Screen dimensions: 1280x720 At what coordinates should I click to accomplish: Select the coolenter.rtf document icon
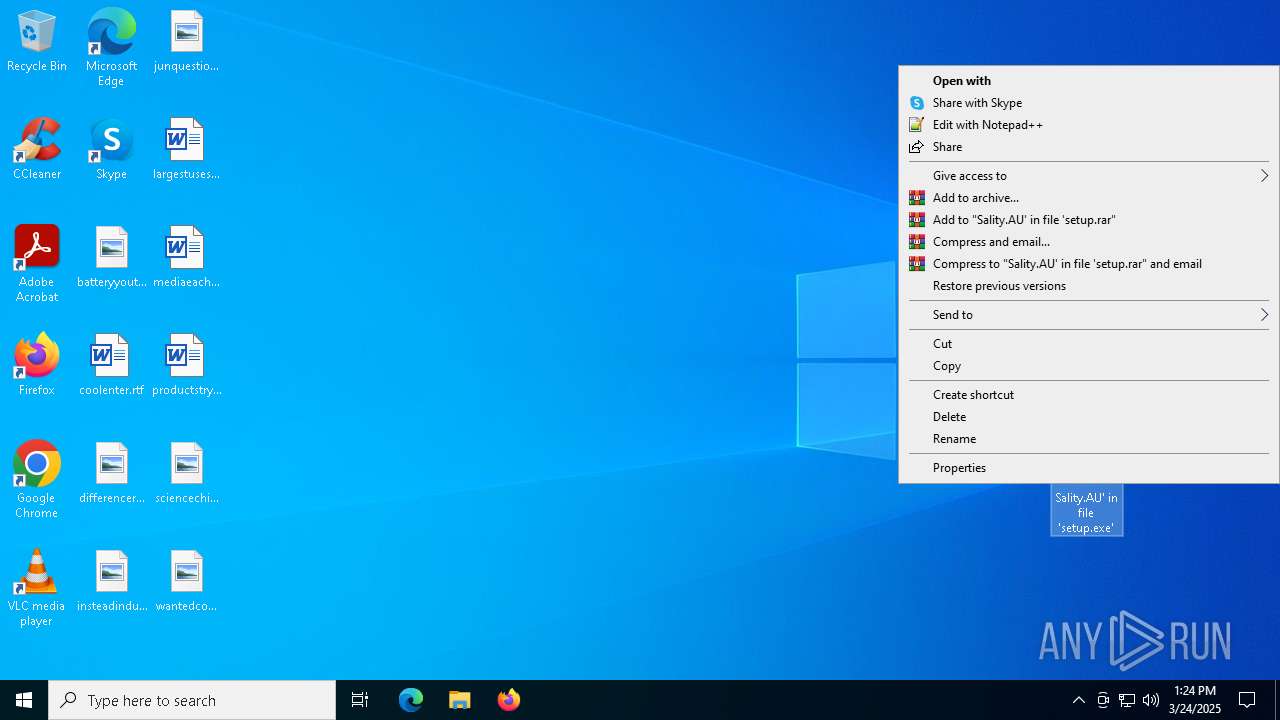pyautogui.click(x=111, y=366)
